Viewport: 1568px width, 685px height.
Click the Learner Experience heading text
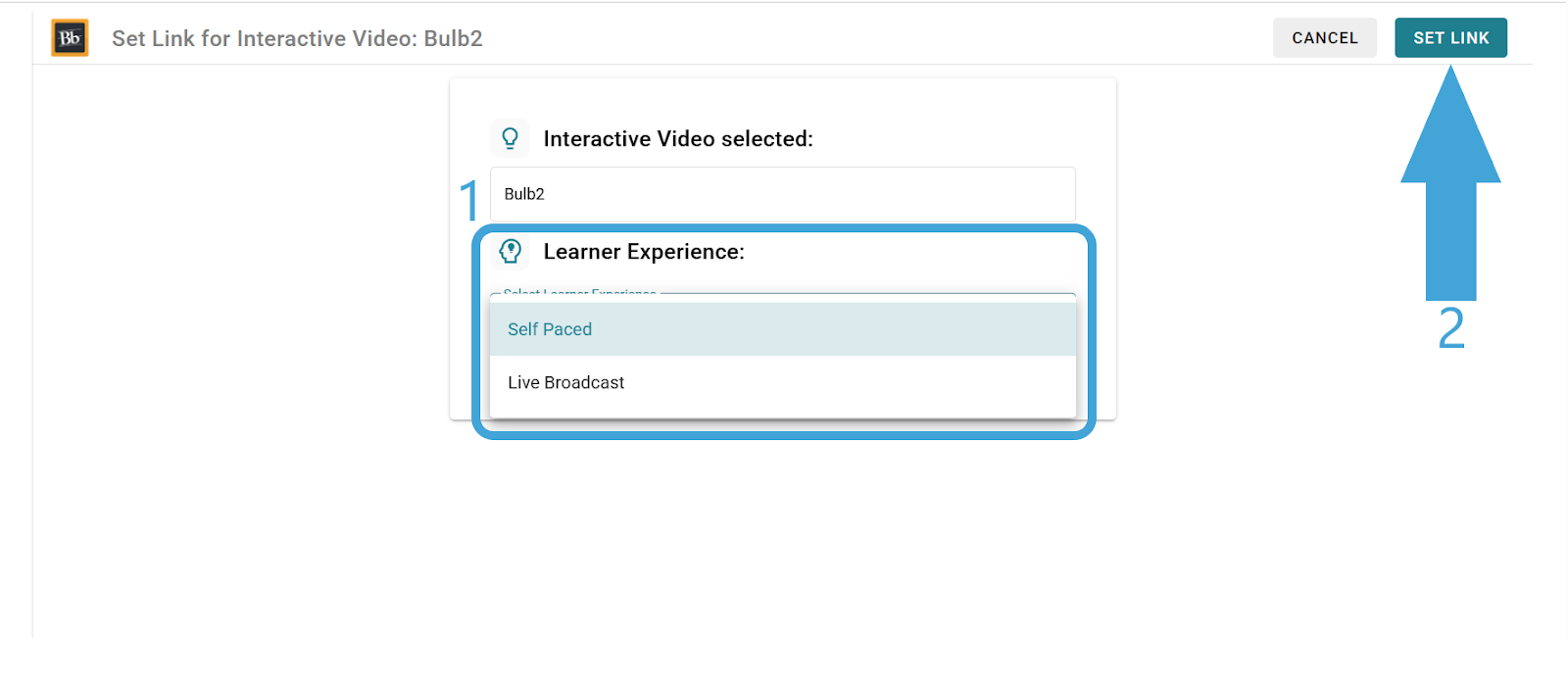coord(644,252)
